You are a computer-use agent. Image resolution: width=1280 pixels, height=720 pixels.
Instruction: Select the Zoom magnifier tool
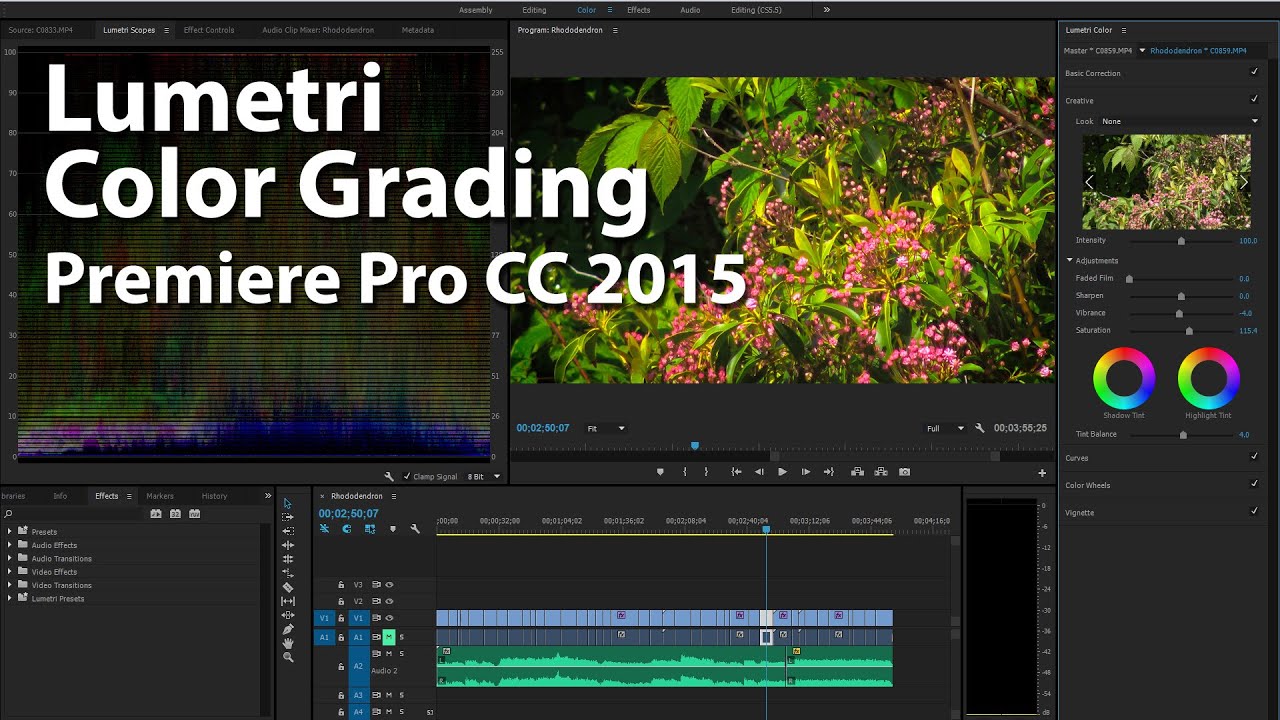(x=288, y=657)
